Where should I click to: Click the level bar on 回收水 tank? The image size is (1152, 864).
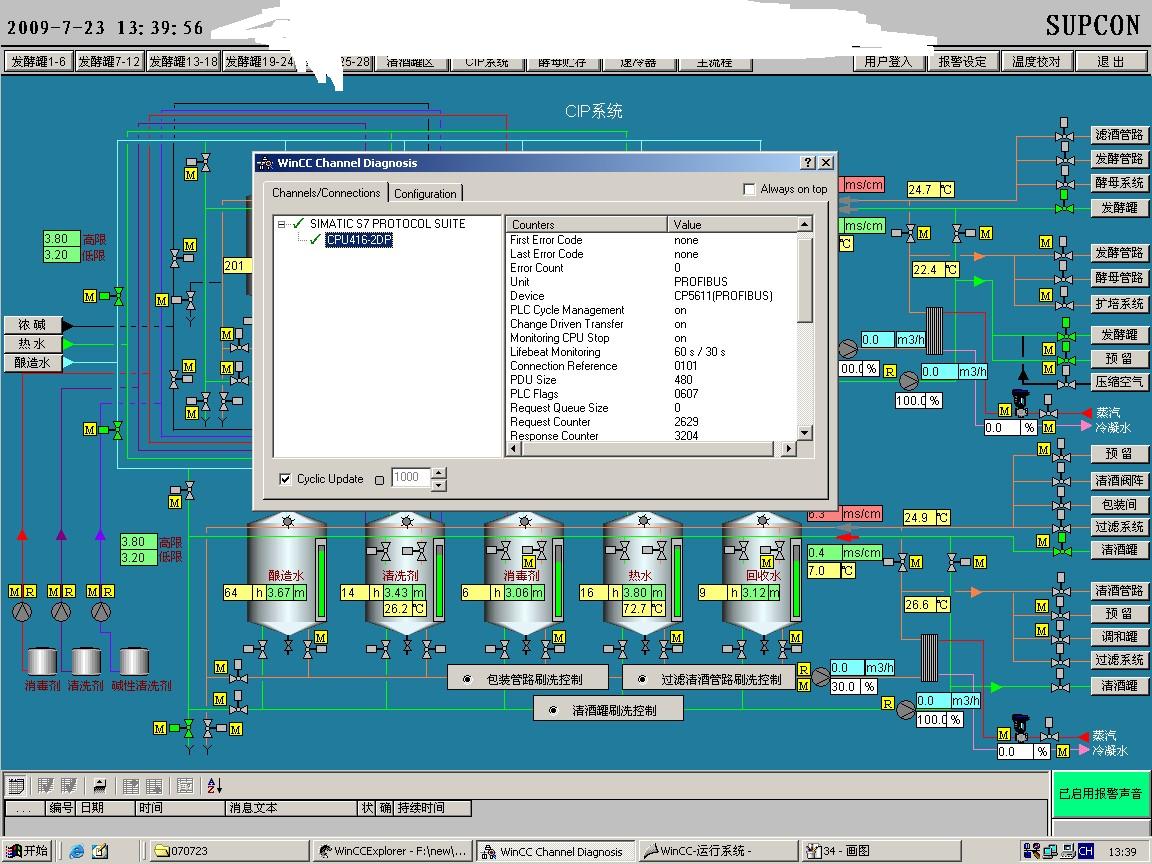pos(796,579)
